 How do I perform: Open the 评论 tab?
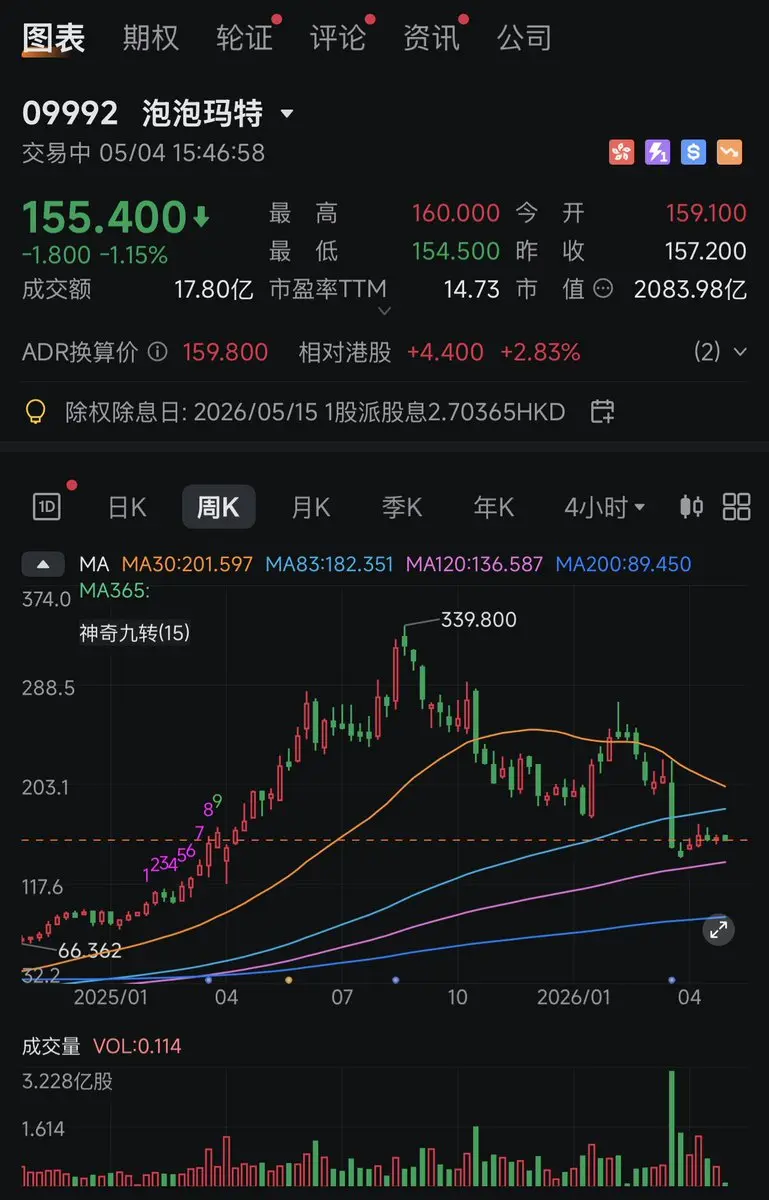(338, 38)
